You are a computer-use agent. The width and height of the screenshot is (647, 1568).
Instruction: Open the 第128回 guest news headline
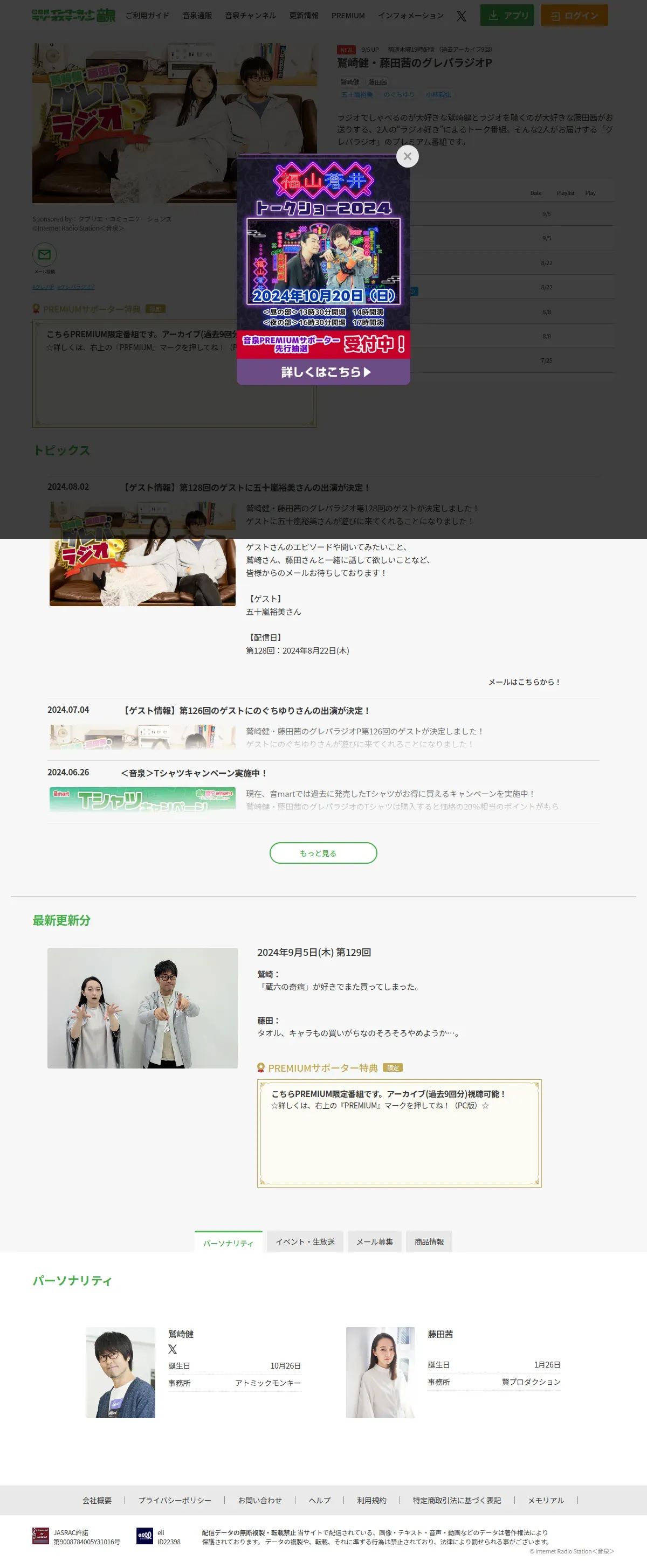(x=246, y=488)
